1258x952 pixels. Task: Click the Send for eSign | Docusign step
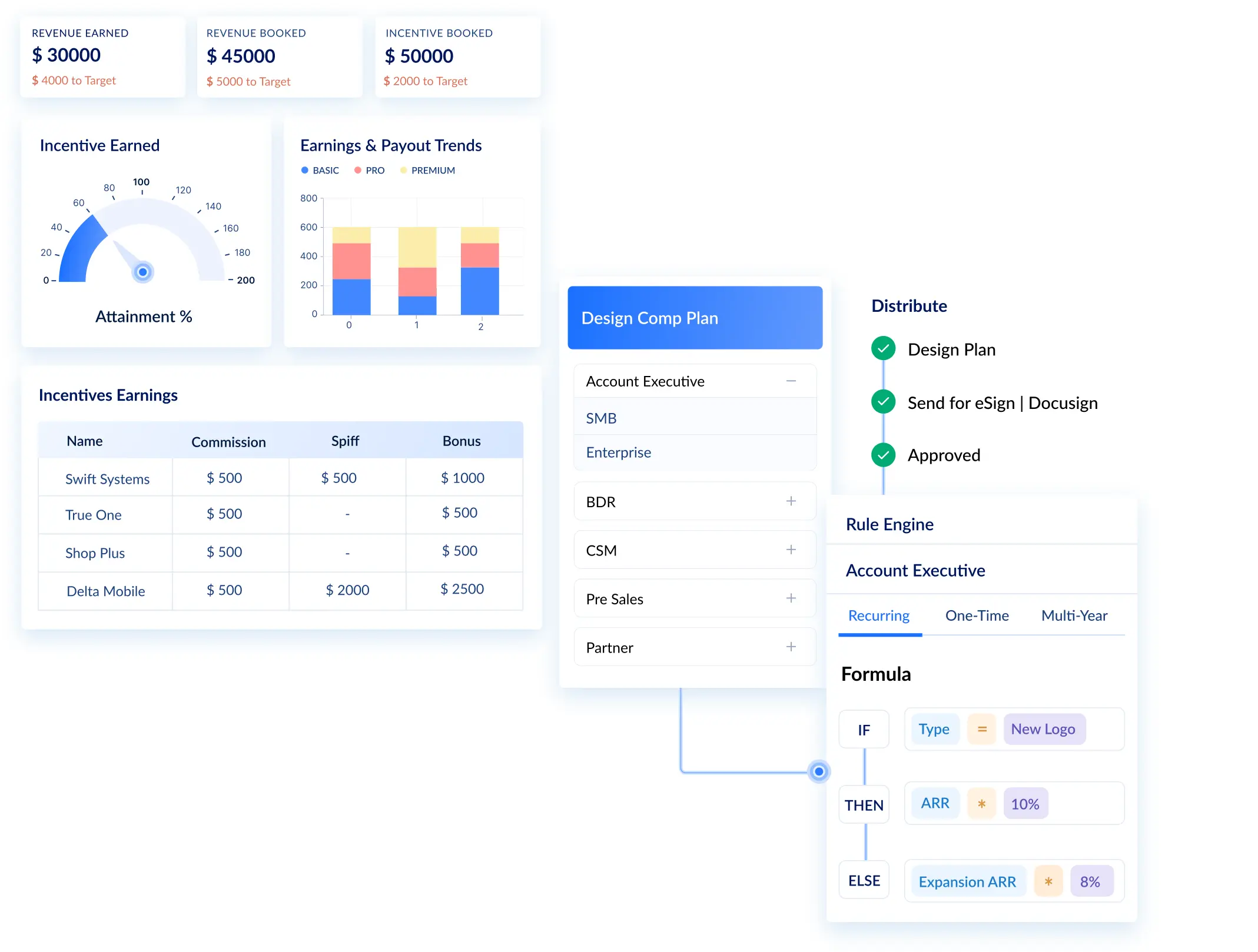(1003, 403)
